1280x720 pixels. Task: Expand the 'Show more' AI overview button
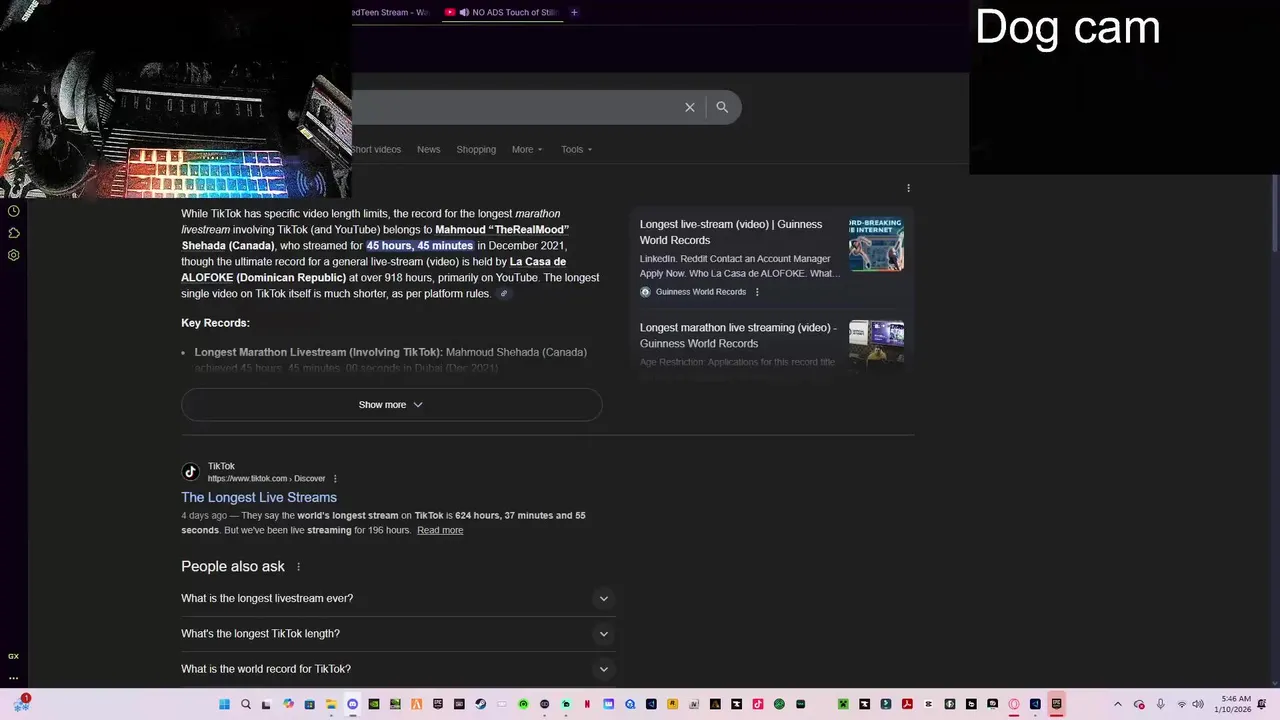tap(391, 405)
